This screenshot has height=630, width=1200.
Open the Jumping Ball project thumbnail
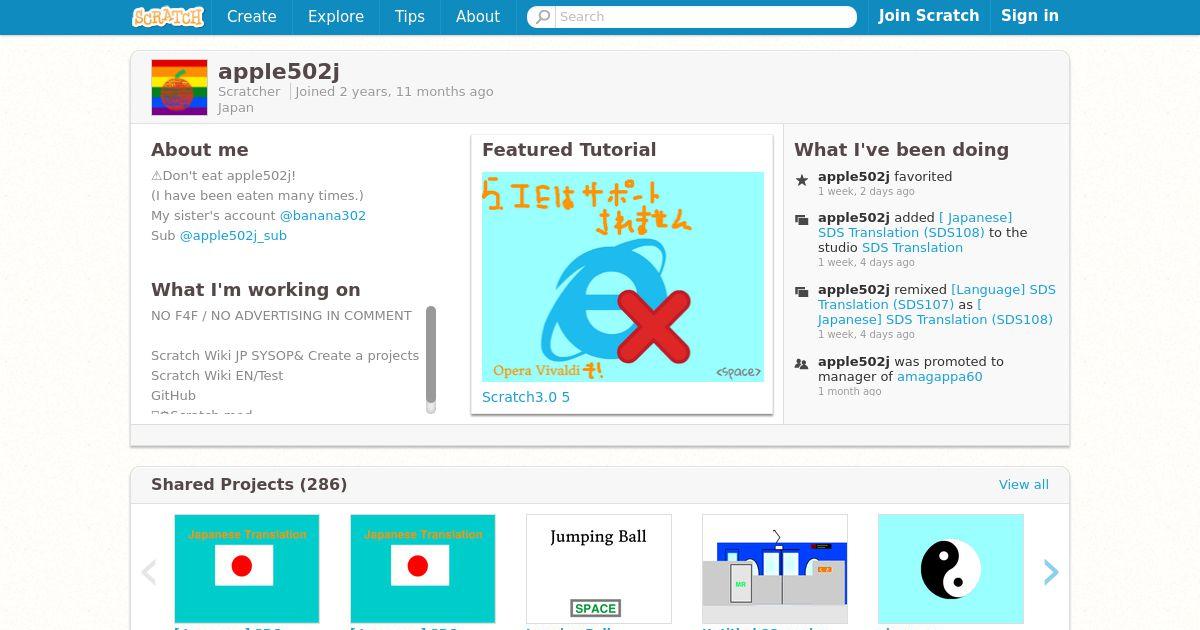tap(599, 569)
